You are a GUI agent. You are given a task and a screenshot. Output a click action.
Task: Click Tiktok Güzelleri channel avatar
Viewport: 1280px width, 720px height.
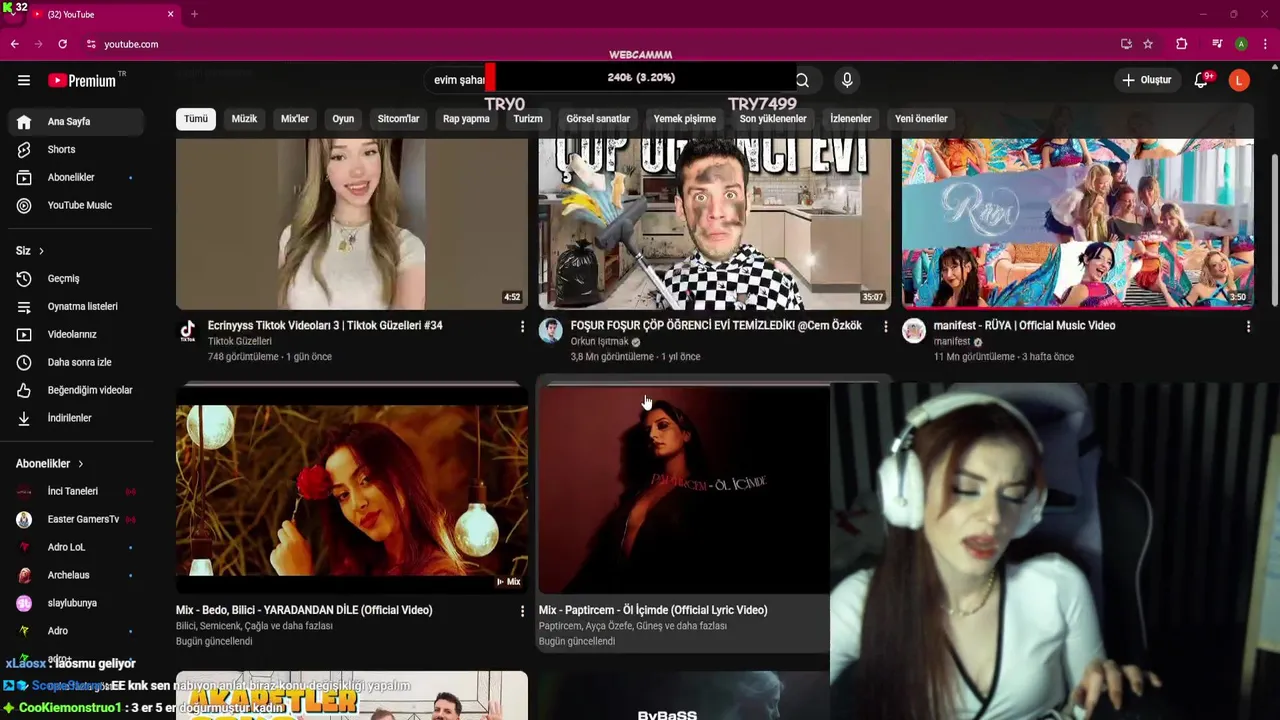tap(188, 332)
